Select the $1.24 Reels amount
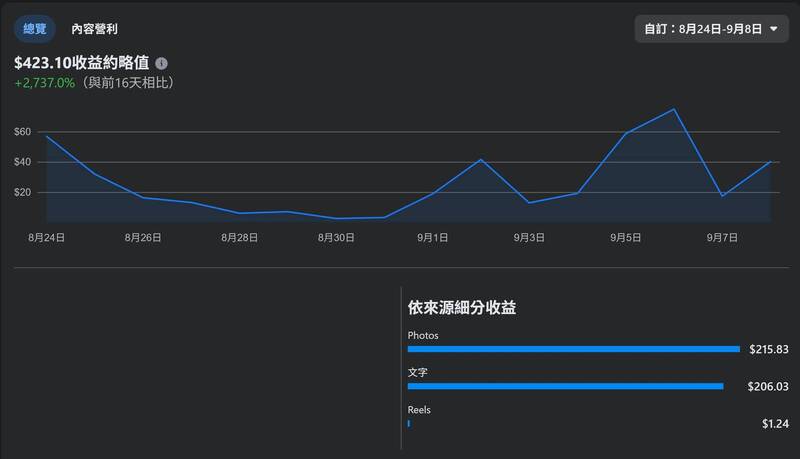Image resolution: width=800 pixels, height=459 pixels. tap(775, 423)
